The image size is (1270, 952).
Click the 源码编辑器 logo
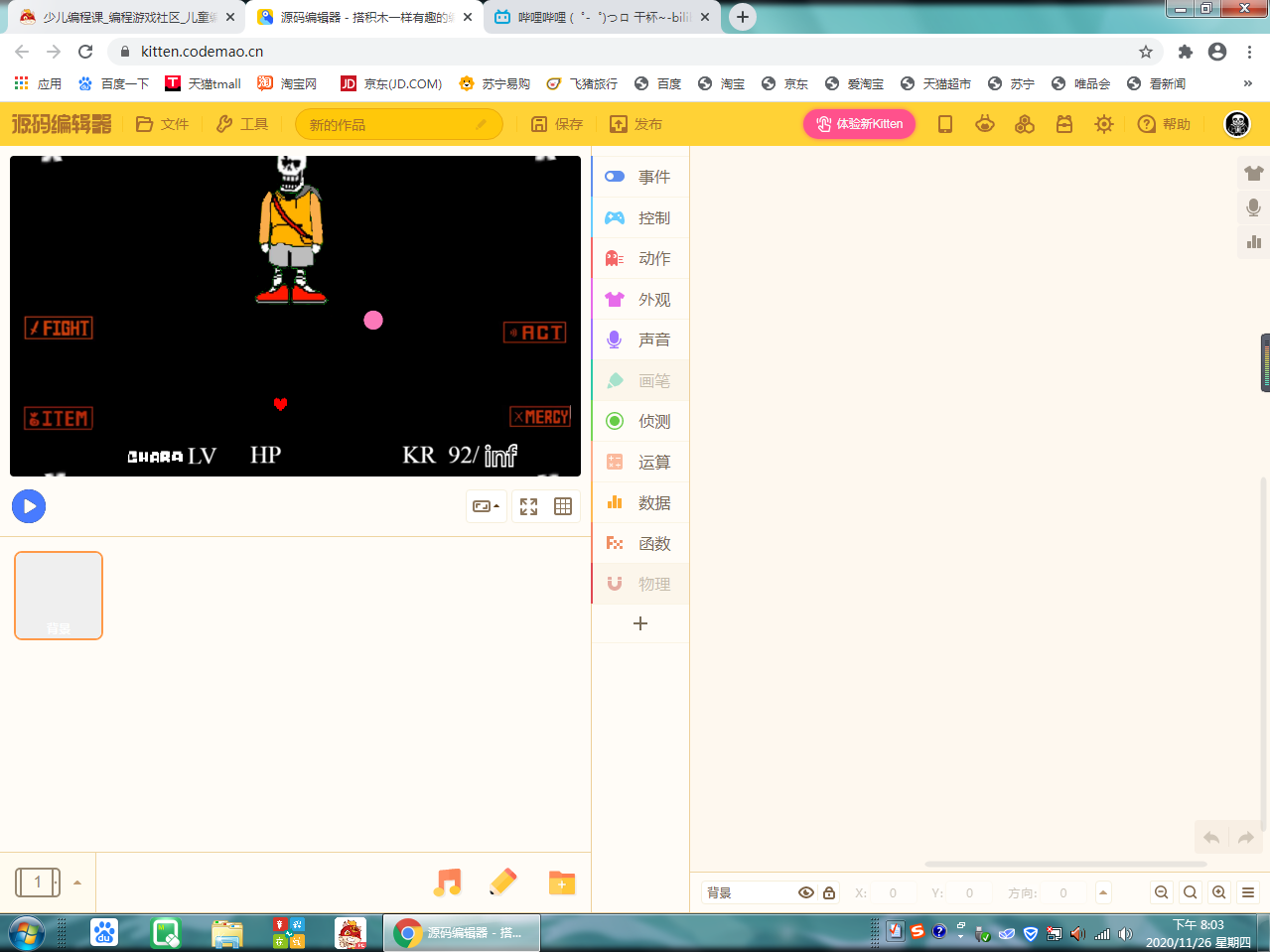pyautogui.click(x=62, y=124)
